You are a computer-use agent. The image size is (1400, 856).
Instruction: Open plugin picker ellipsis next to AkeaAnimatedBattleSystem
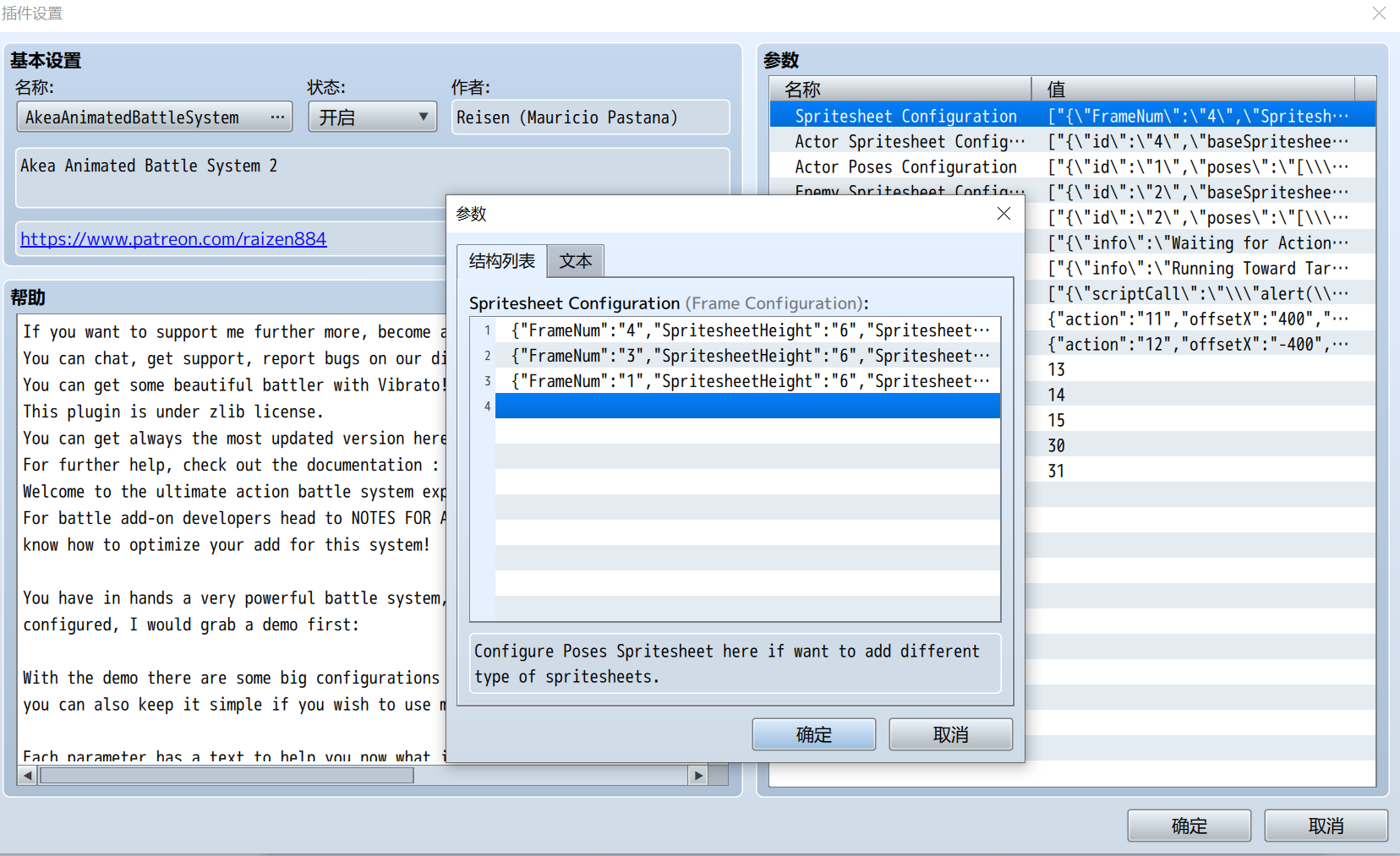[x=277, y=117]
